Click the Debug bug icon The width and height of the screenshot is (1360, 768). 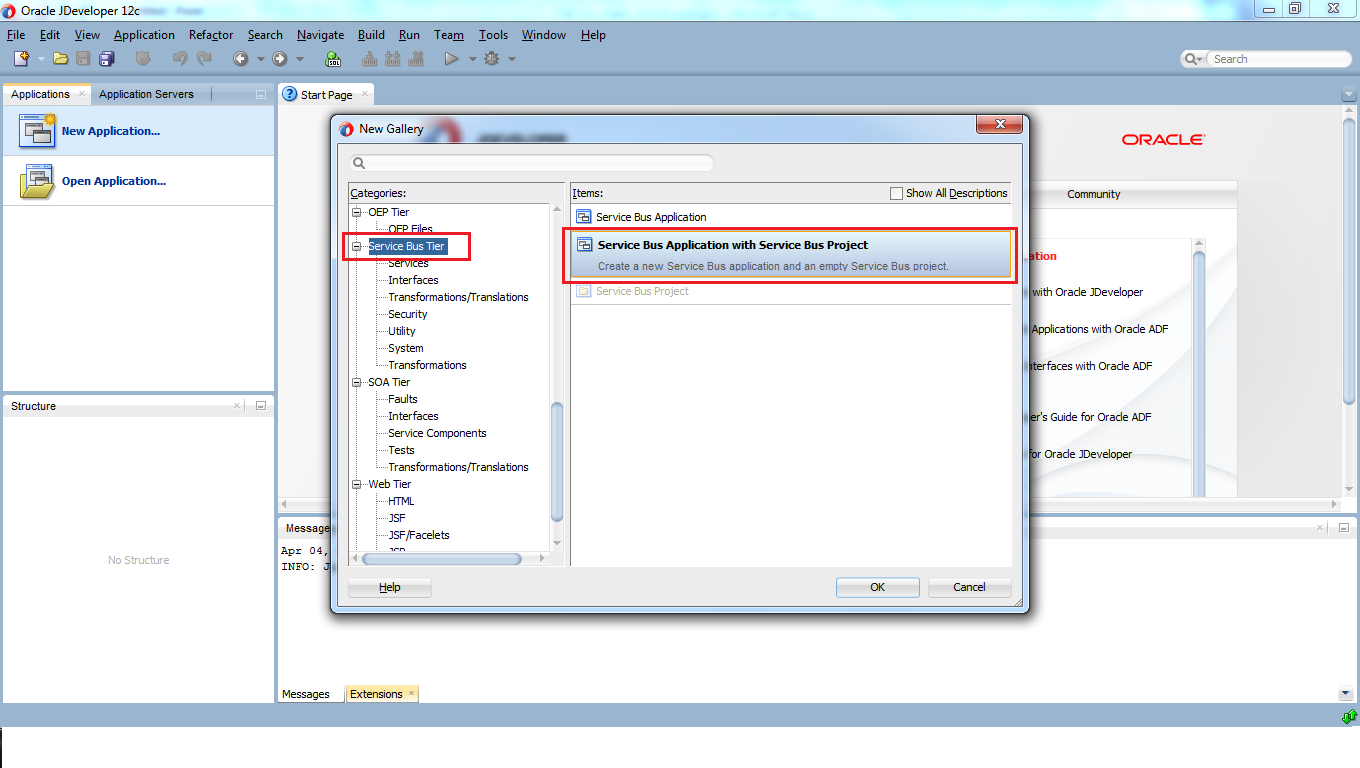(491, 59)
